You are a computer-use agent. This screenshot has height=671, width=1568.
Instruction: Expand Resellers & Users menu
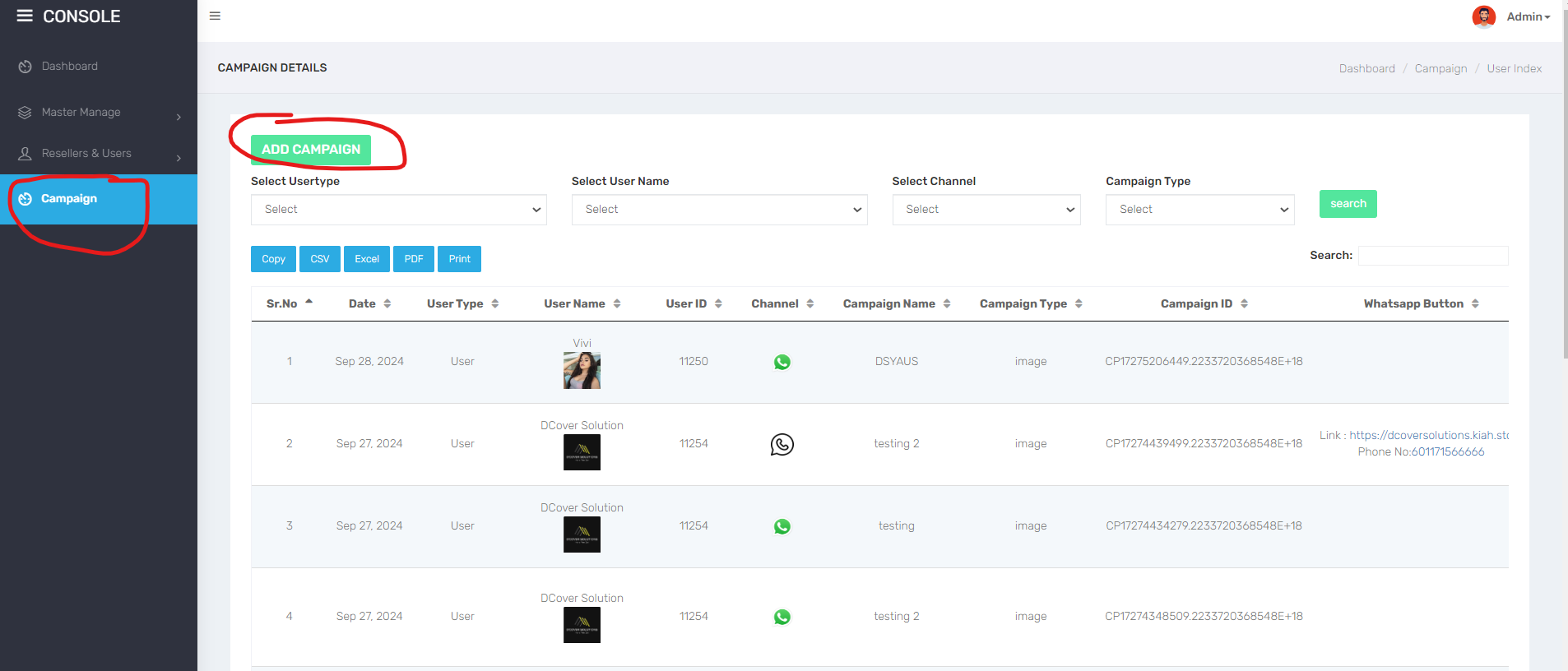click(99, 154)
